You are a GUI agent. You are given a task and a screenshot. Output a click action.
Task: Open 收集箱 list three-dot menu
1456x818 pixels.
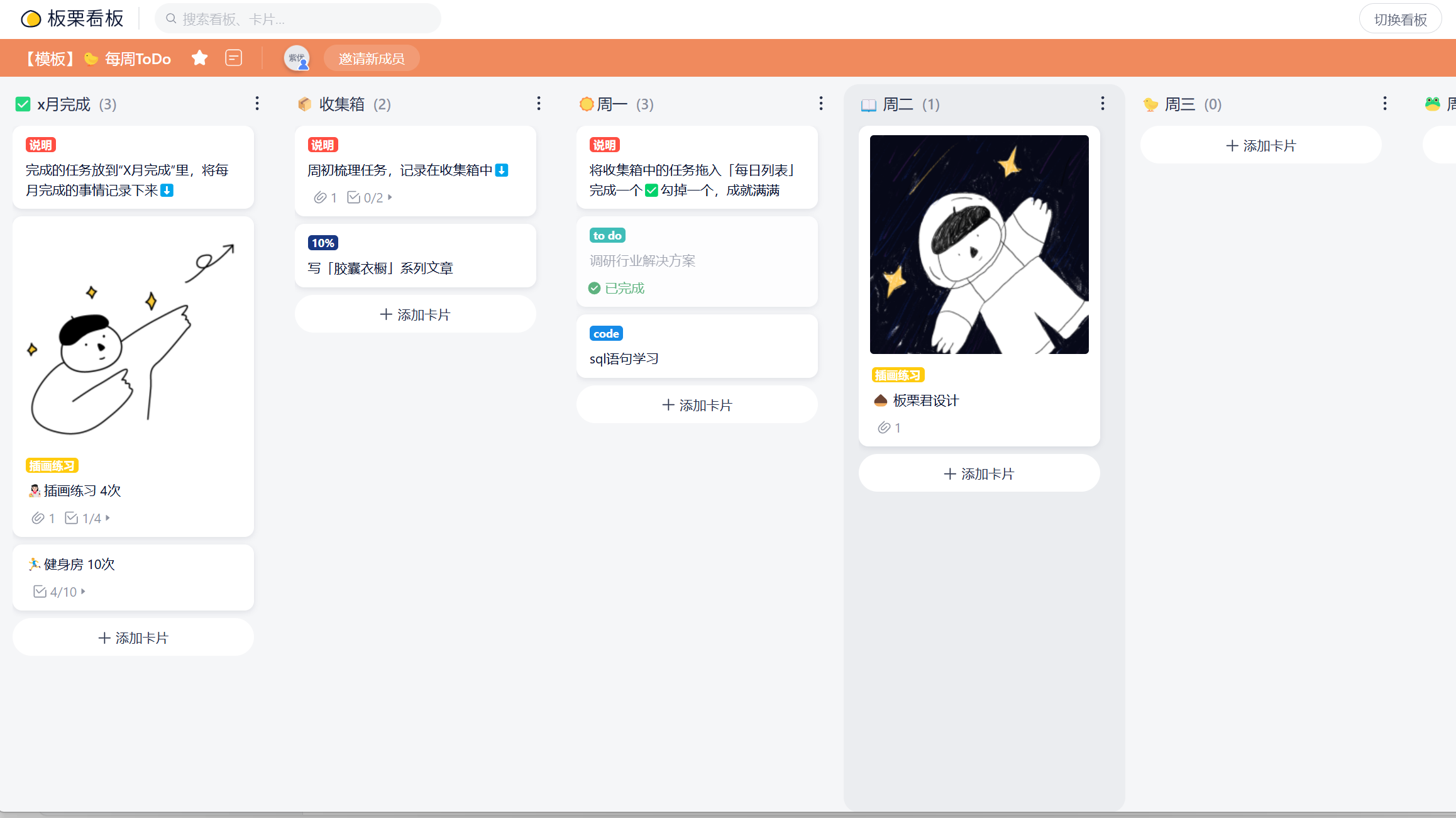539,104
